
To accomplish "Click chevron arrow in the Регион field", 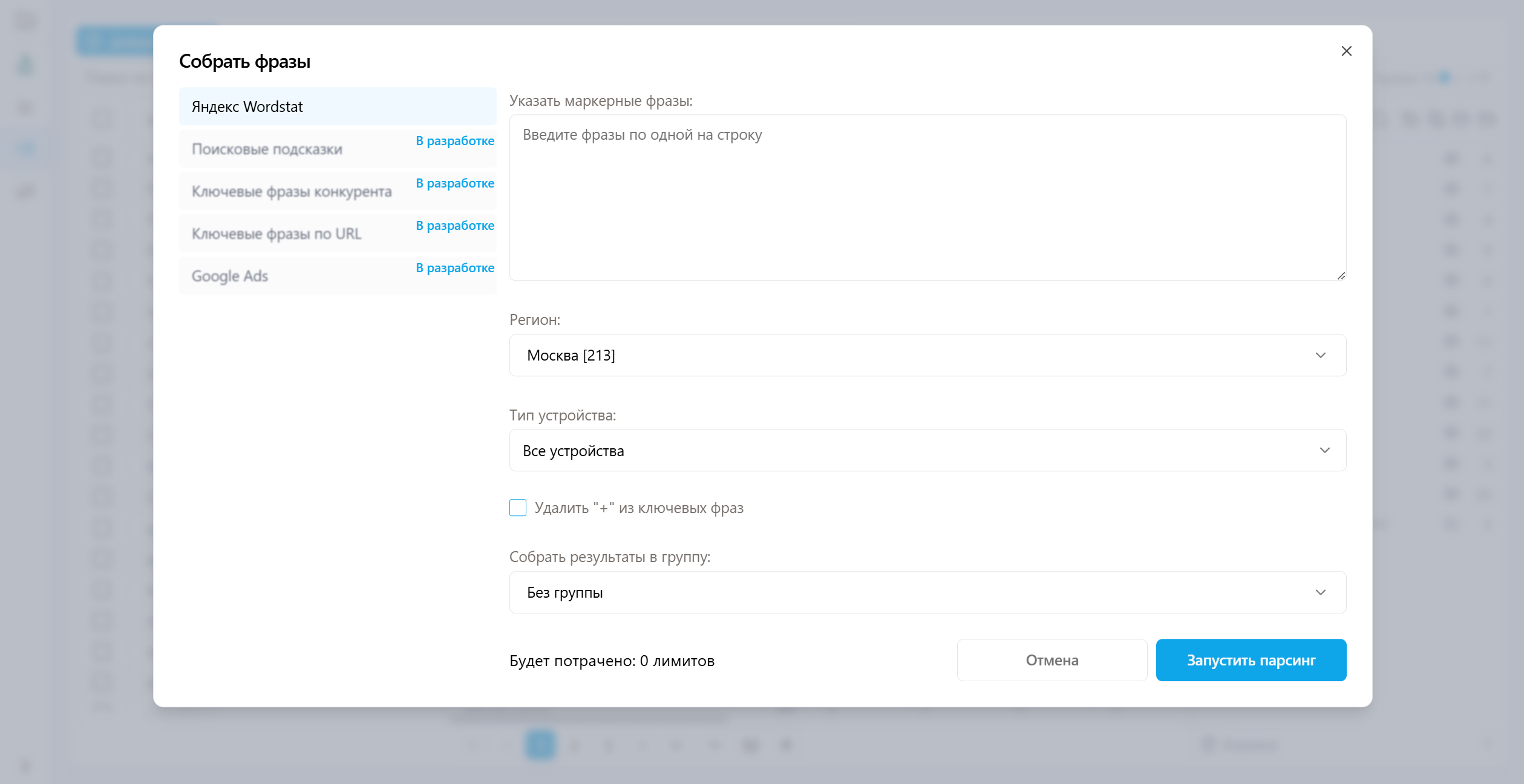I will point(1320,355).
